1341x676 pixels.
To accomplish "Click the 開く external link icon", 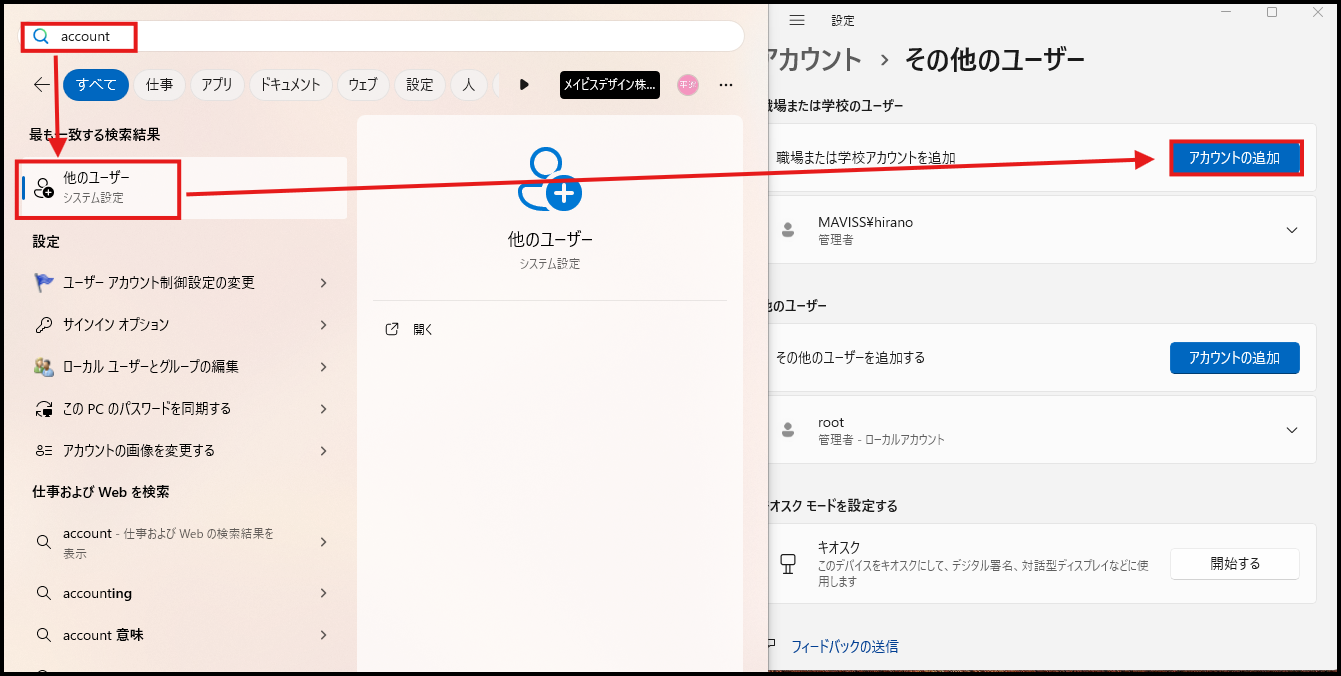I will point(392,328).
